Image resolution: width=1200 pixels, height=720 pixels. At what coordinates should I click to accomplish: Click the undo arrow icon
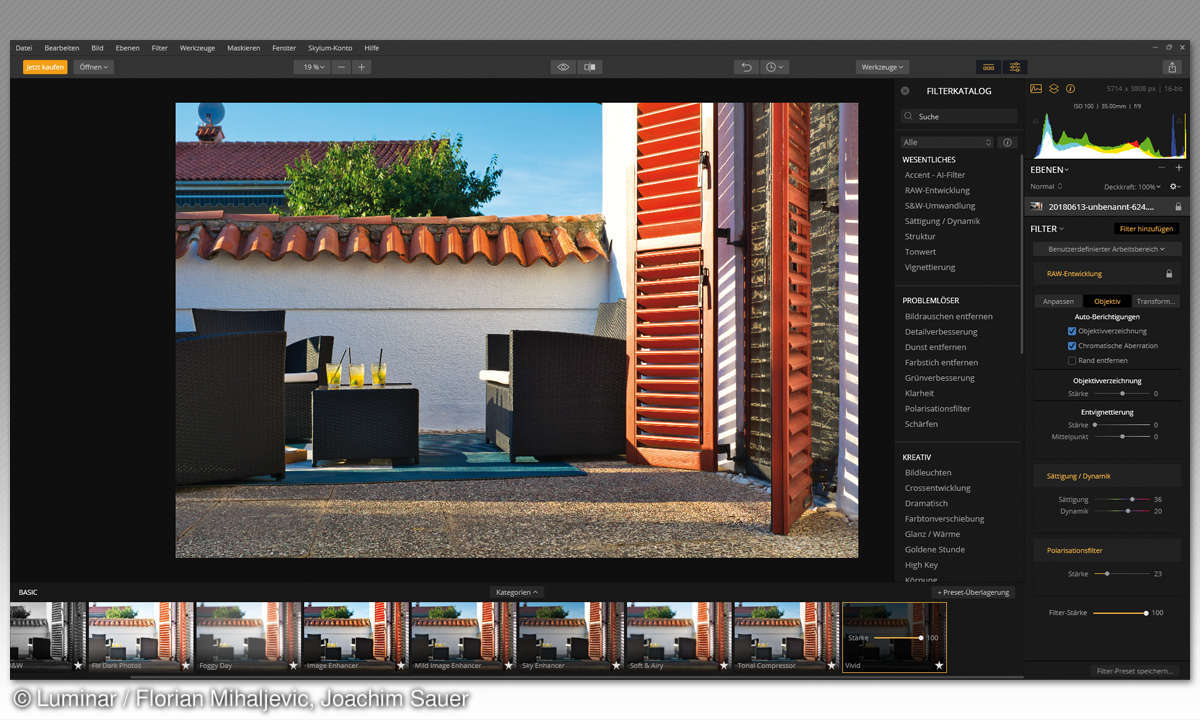pyautogui.click(x=745, y=67)
